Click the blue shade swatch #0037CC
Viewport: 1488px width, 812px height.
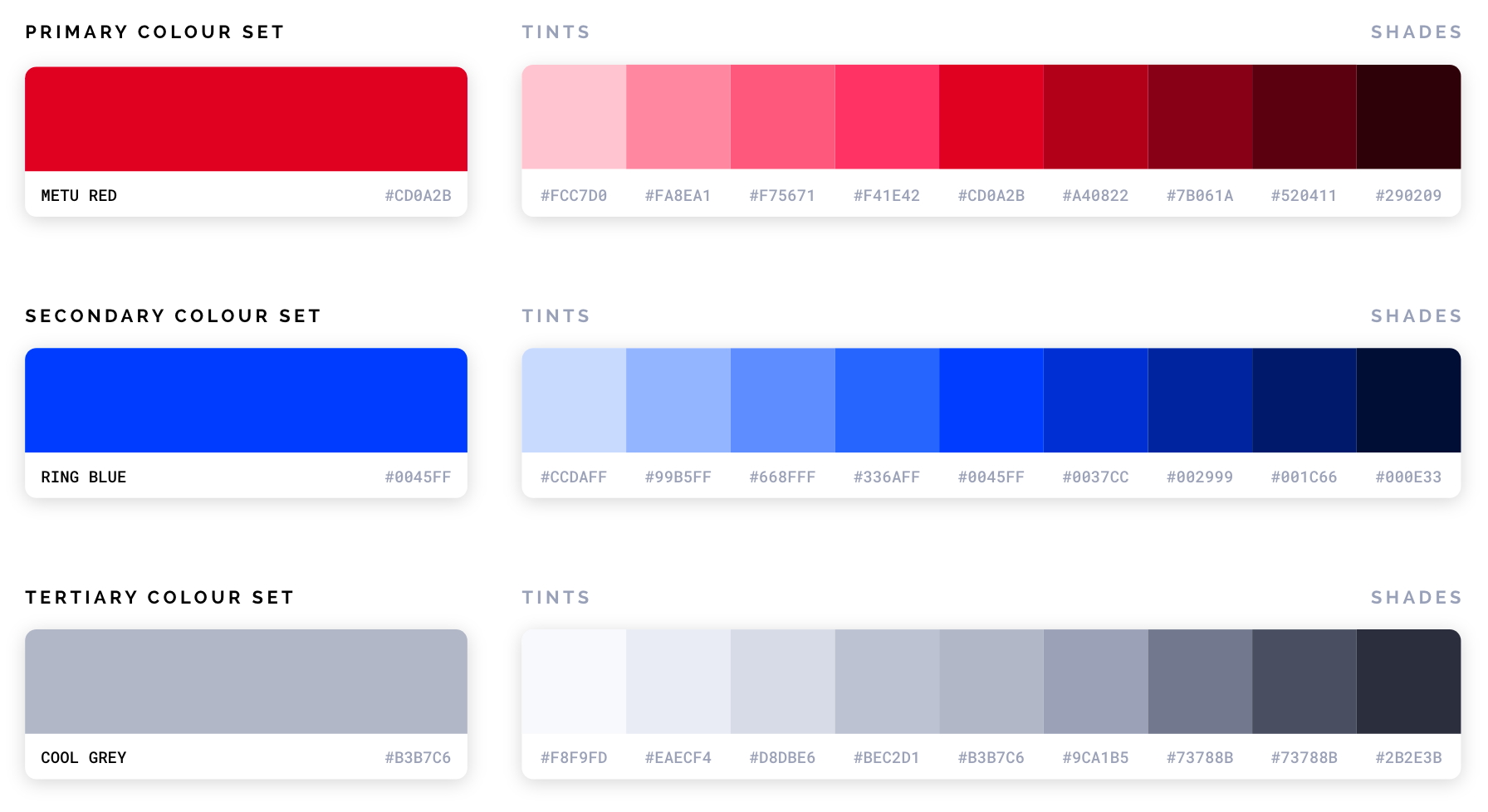[x=1096, y=400]
